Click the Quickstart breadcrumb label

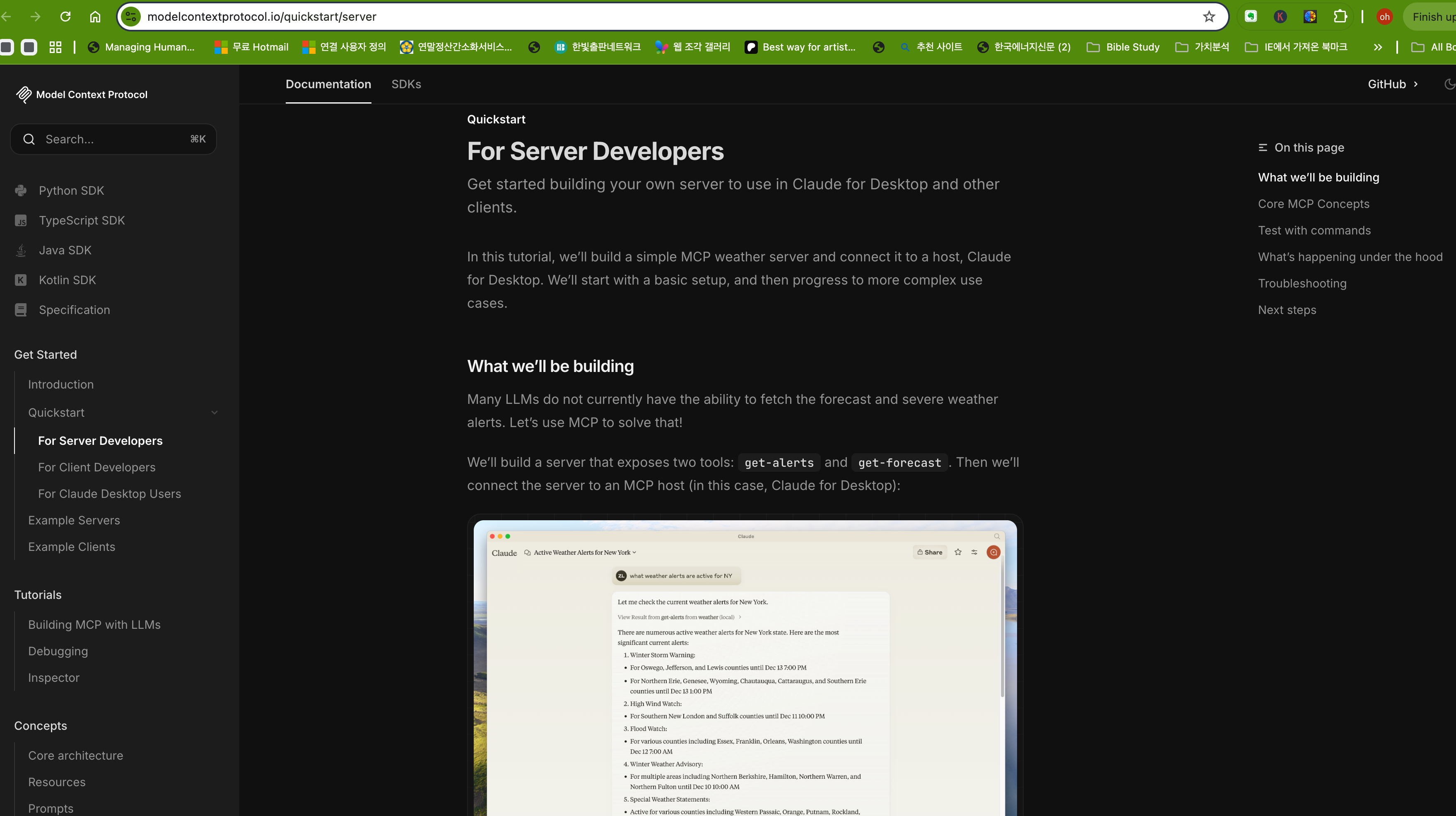pos(496,119)
